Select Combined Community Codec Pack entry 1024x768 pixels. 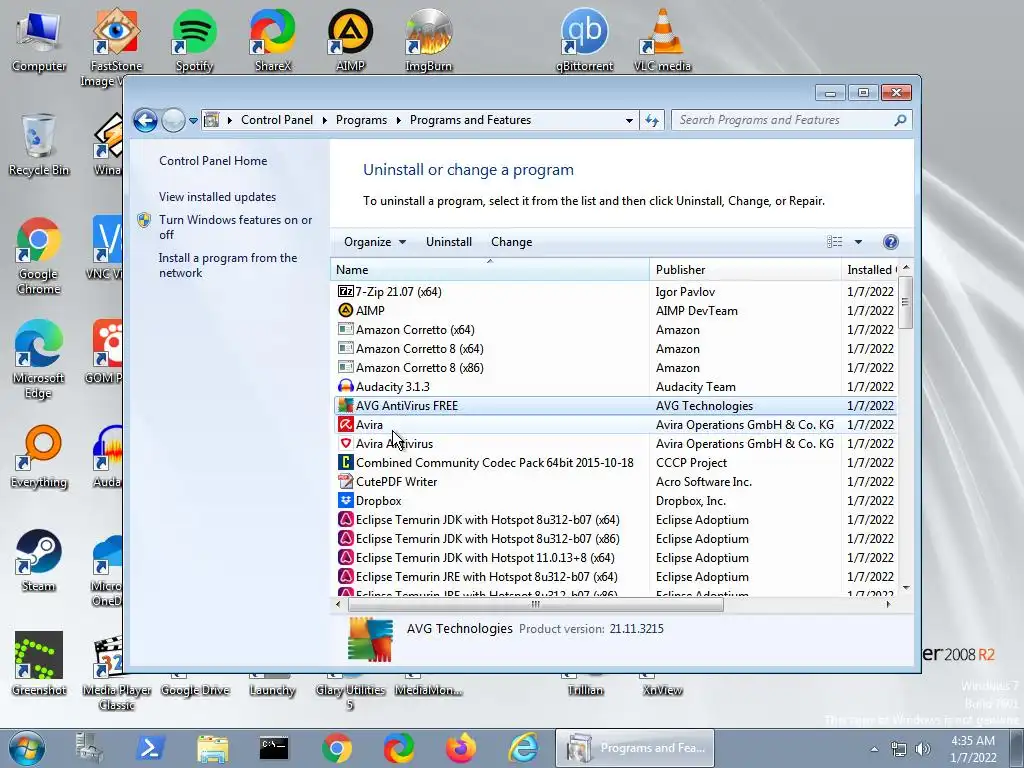615,462
